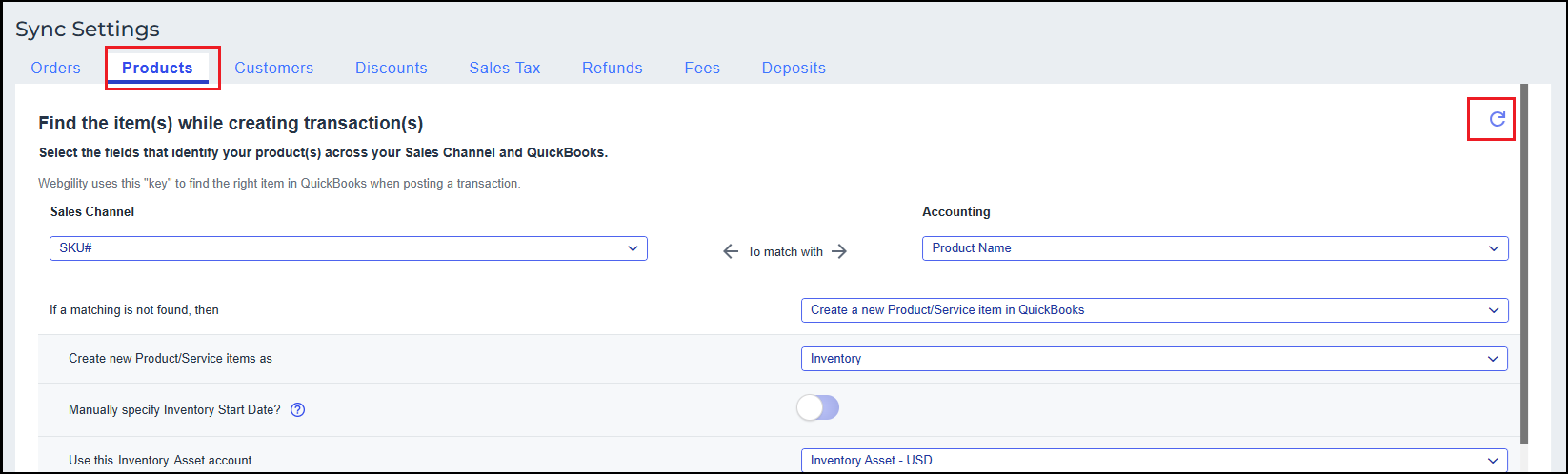Open the Deposits tab
Viewport: 1568px width, 474px height.
(794, 69)
